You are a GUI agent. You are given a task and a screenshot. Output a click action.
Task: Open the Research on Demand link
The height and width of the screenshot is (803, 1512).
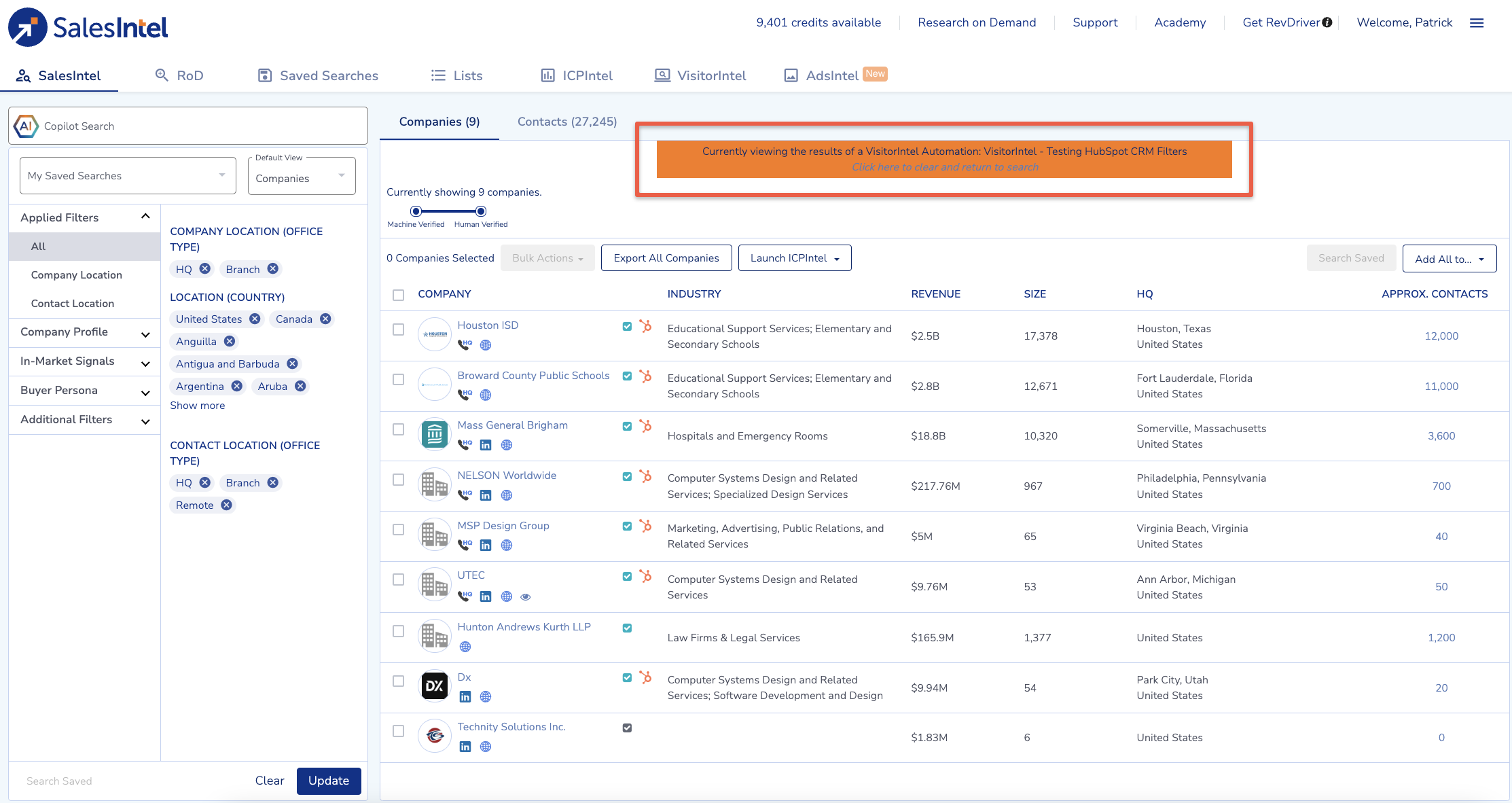pos(977,22)
